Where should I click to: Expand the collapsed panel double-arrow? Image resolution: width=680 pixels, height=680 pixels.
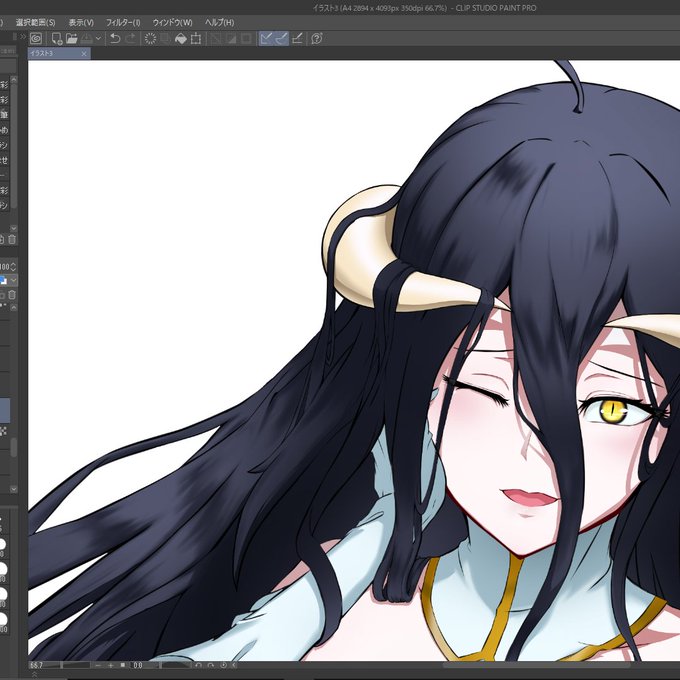[x=23, y=37]
